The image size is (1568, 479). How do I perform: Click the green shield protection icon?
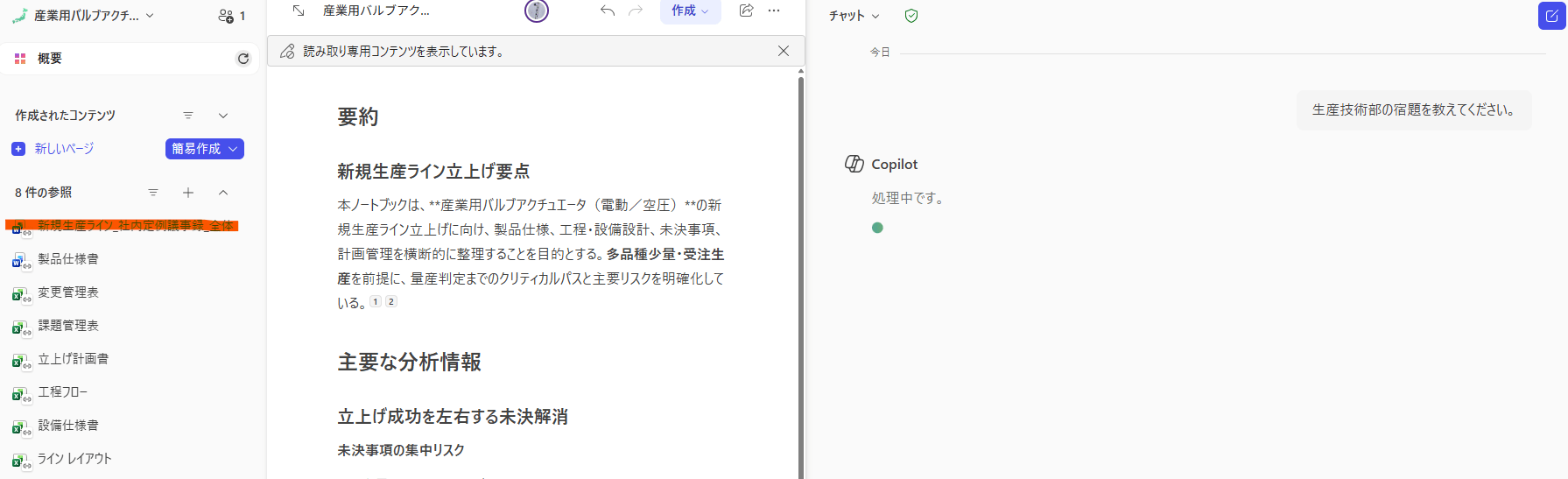point(911,16)
